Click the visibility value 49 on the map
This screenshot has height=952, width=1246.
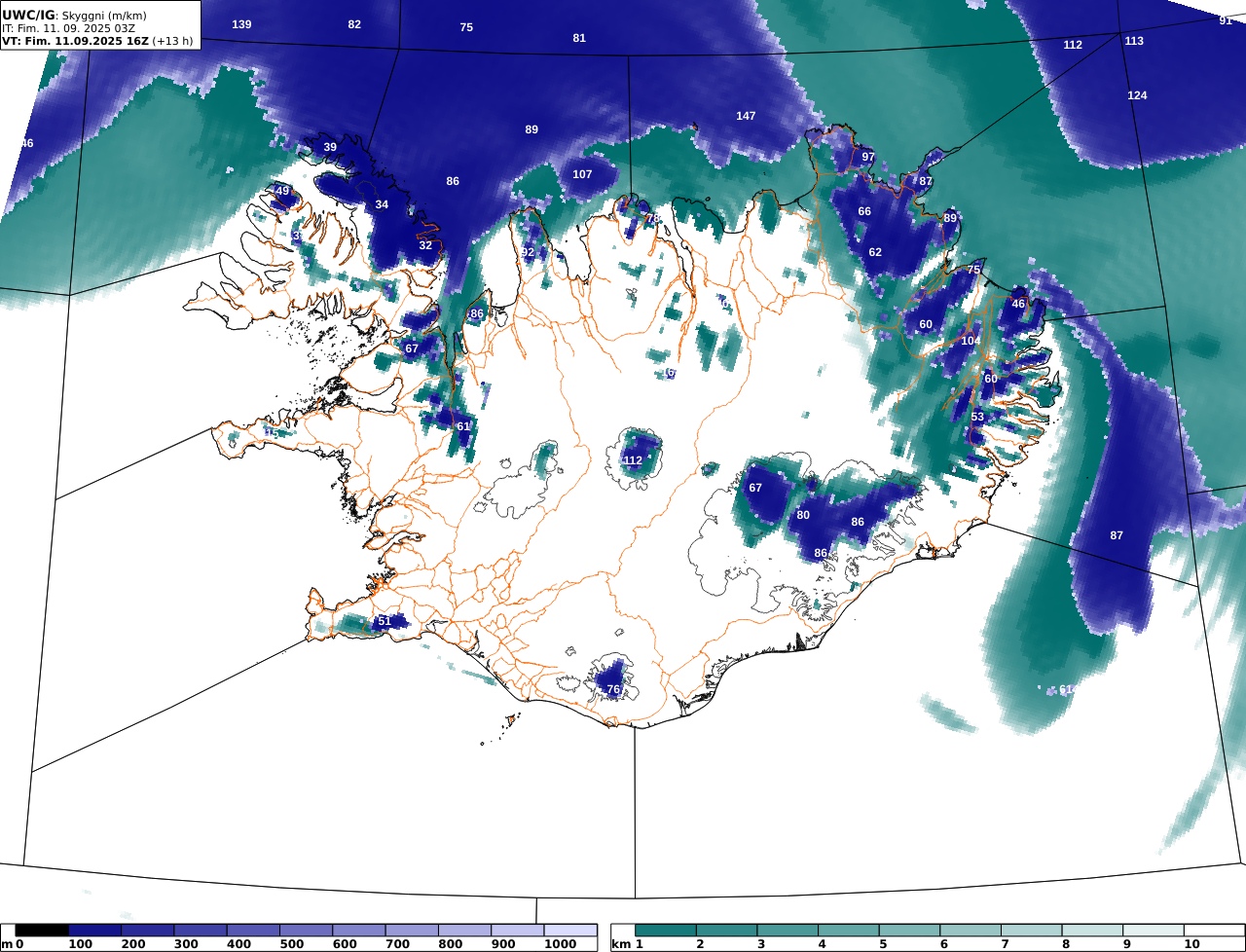pos(282,191)
